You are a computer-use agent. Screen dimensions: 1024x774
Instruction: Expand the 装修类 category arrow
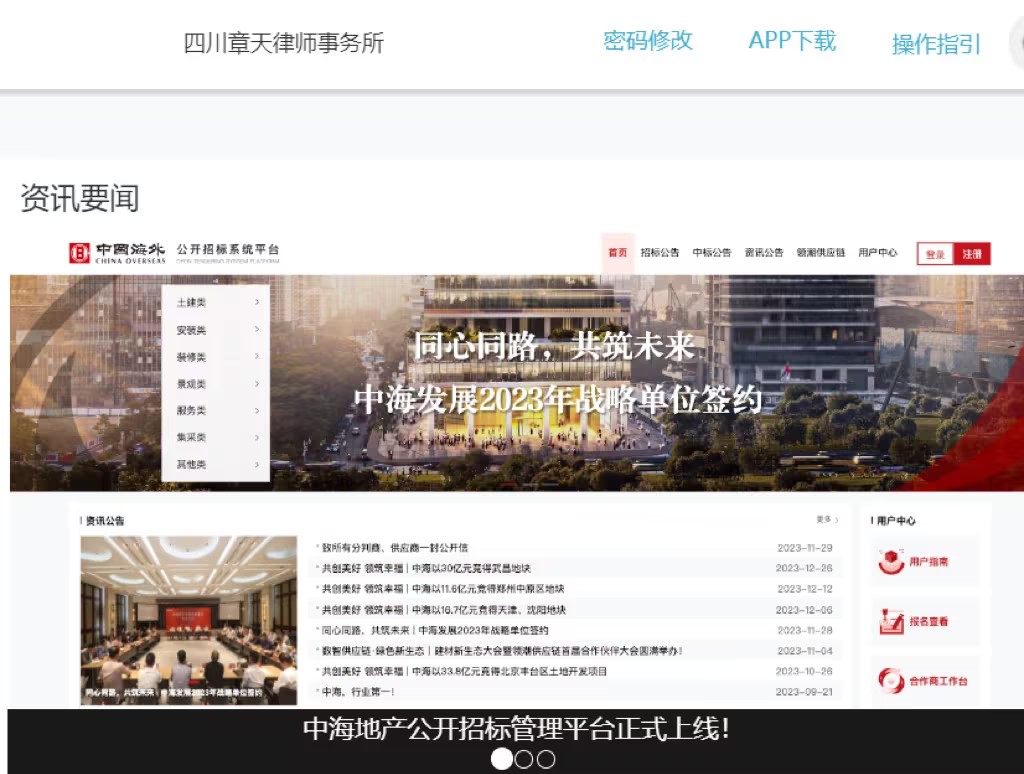257,356
